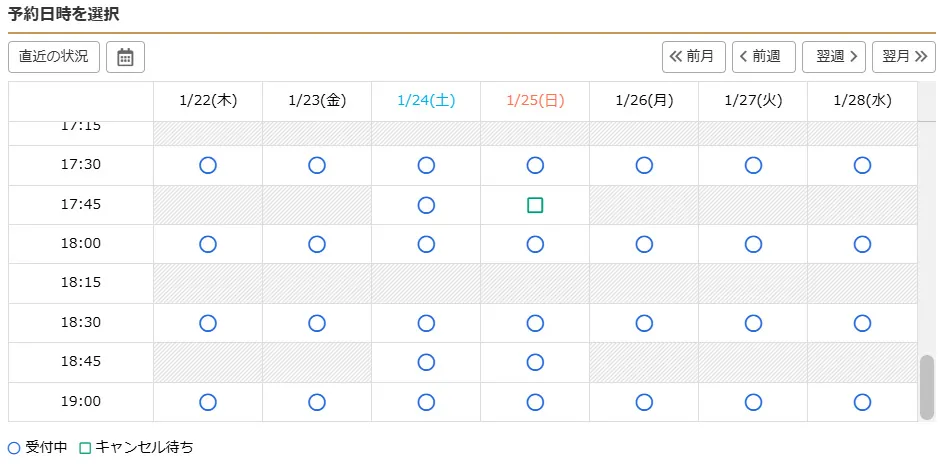Choose the 1/24 Saturday 17:45 slot circle
951x464 pixels.
(426, 205)
